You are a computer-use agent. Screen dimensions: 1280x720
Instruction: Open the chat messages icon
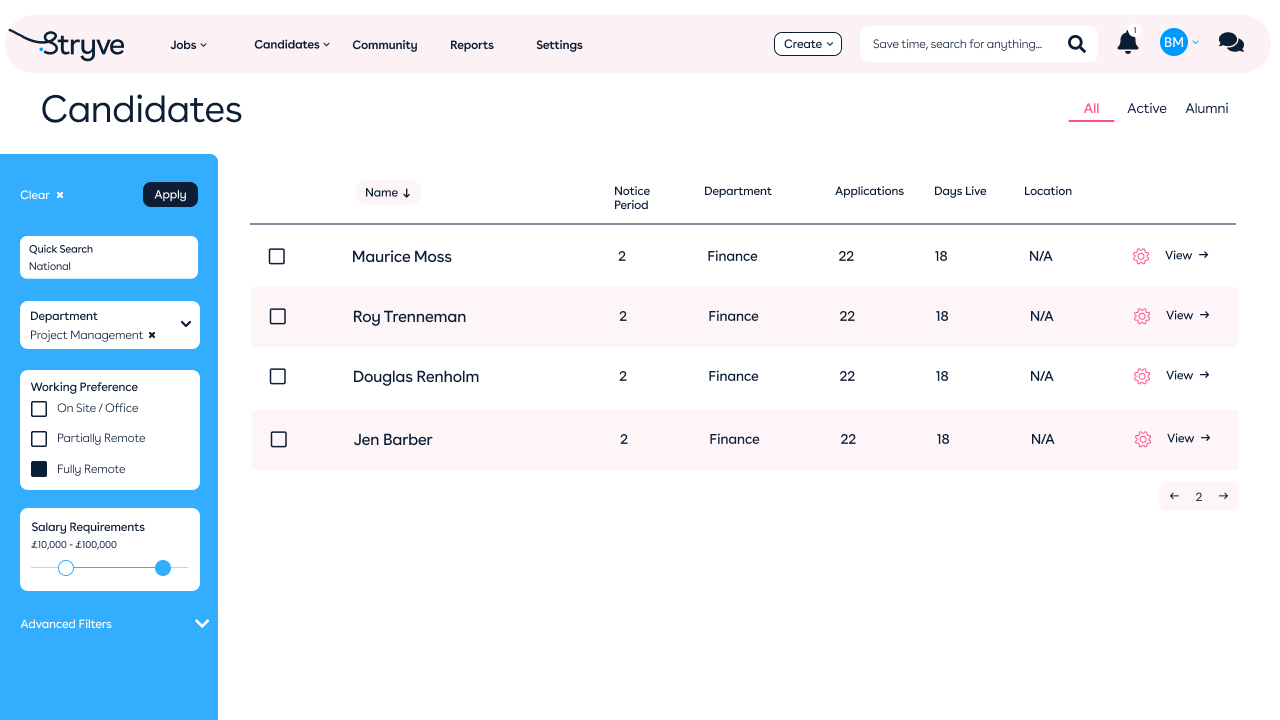pyautogui.click(x=1231, y=43)
